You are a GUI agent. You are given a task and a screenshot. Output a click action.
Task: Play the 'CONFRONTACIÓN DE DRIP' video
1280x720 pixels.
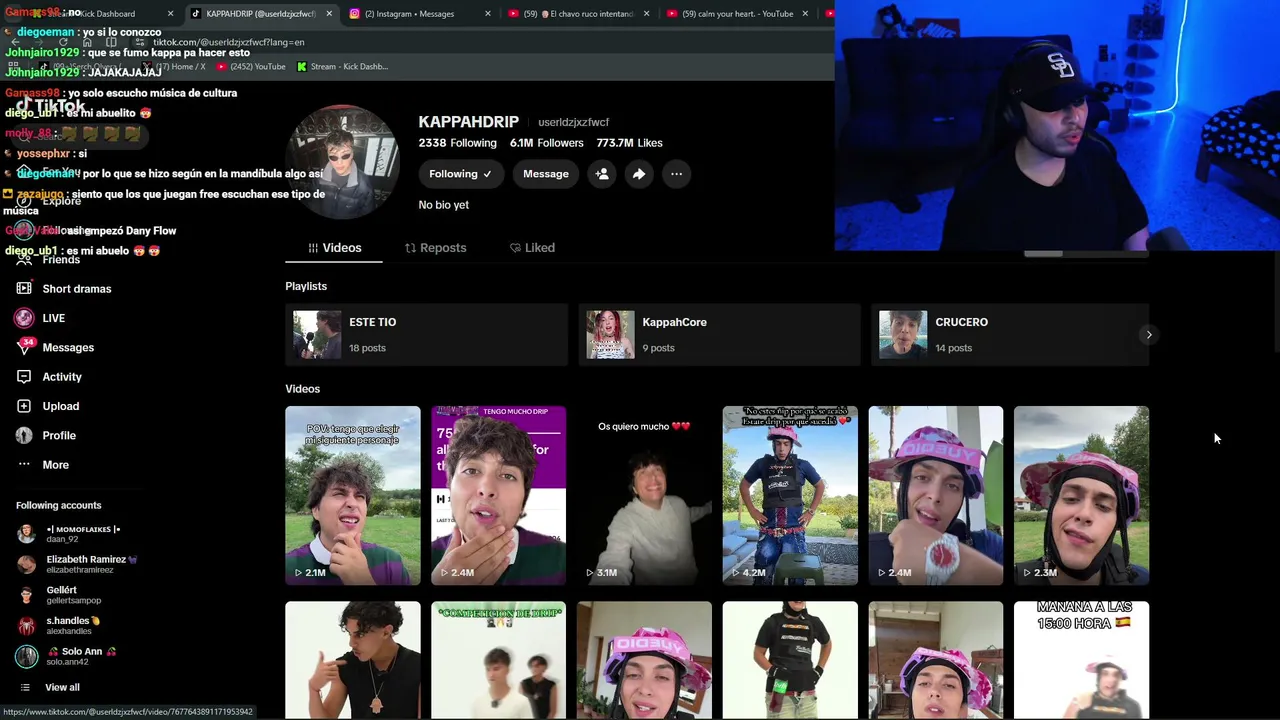click(498, 660)
